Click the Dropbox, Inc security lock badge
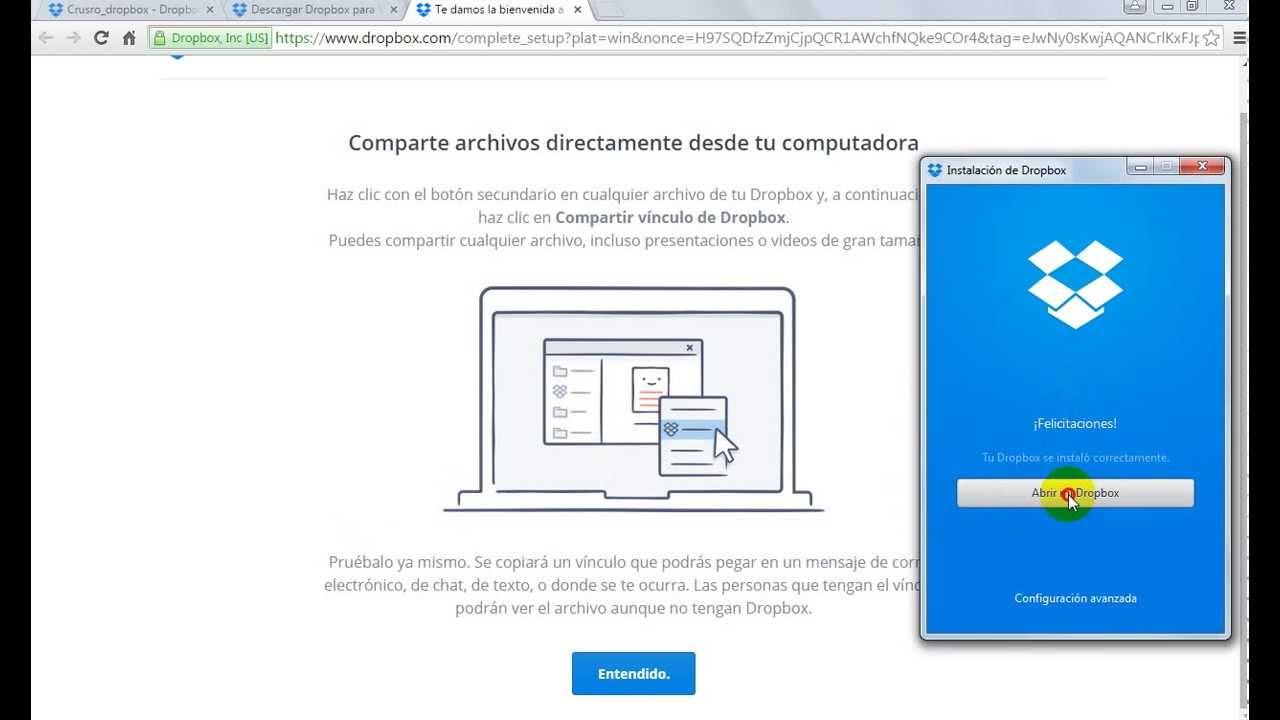1280x720 pixels. (x=211, y=38)
